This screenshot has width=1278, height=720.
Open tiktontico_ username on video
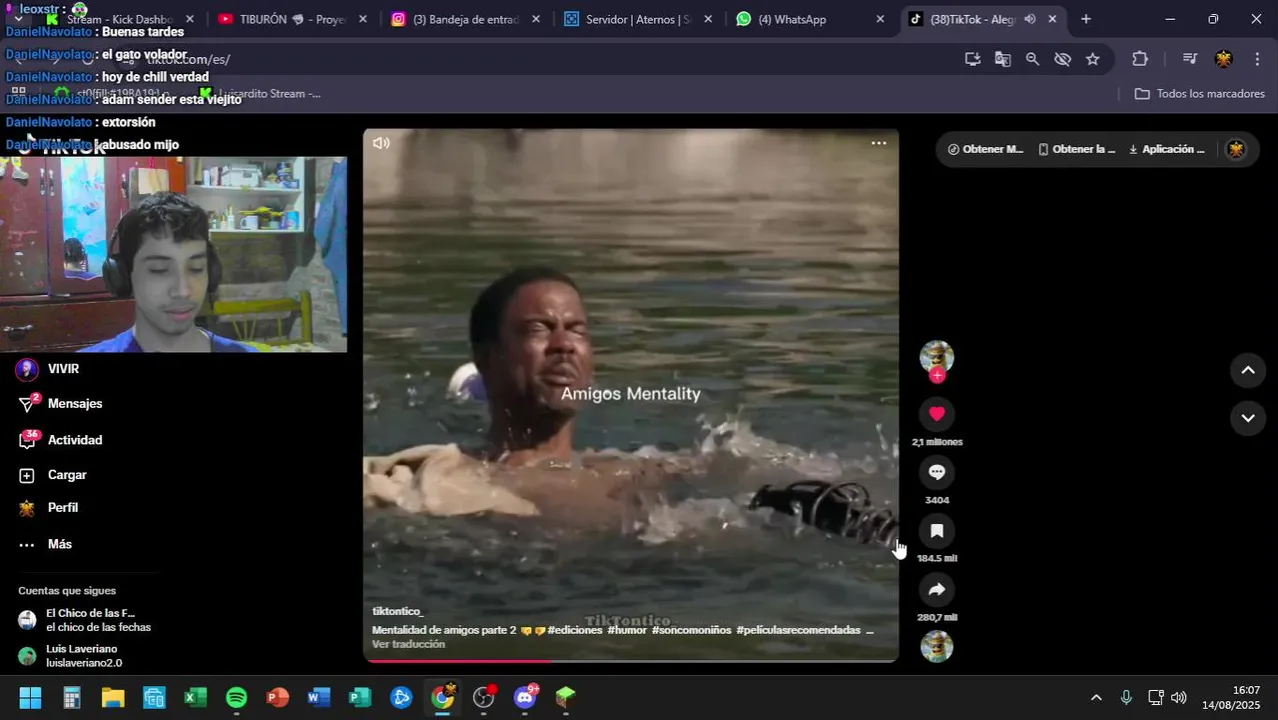click(x=397, y=611)
